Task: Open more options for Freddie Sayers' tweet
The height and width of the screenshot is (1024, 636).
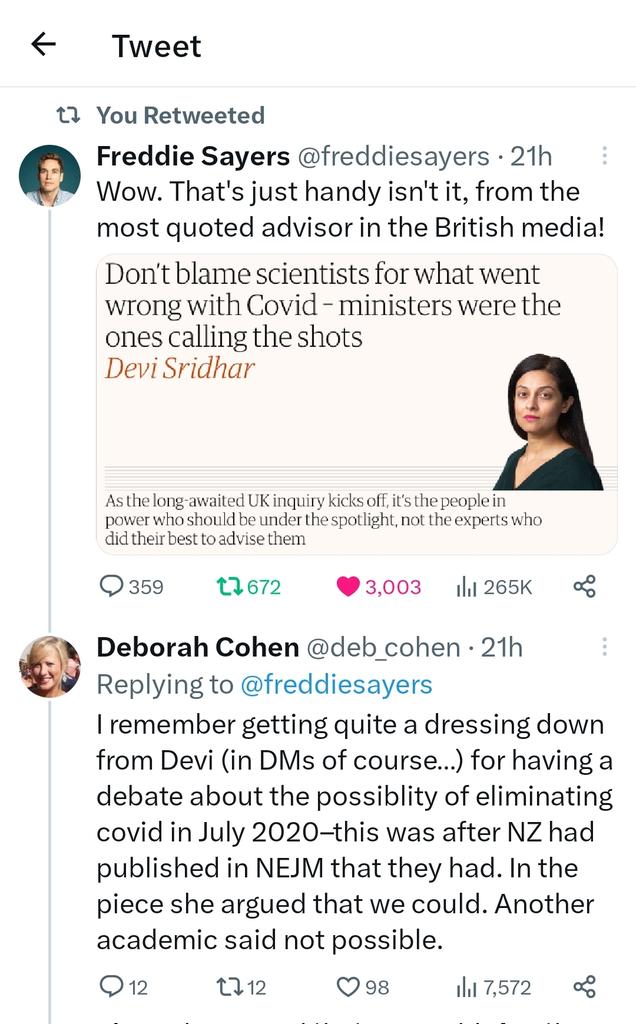Action: tap(604, 157)
